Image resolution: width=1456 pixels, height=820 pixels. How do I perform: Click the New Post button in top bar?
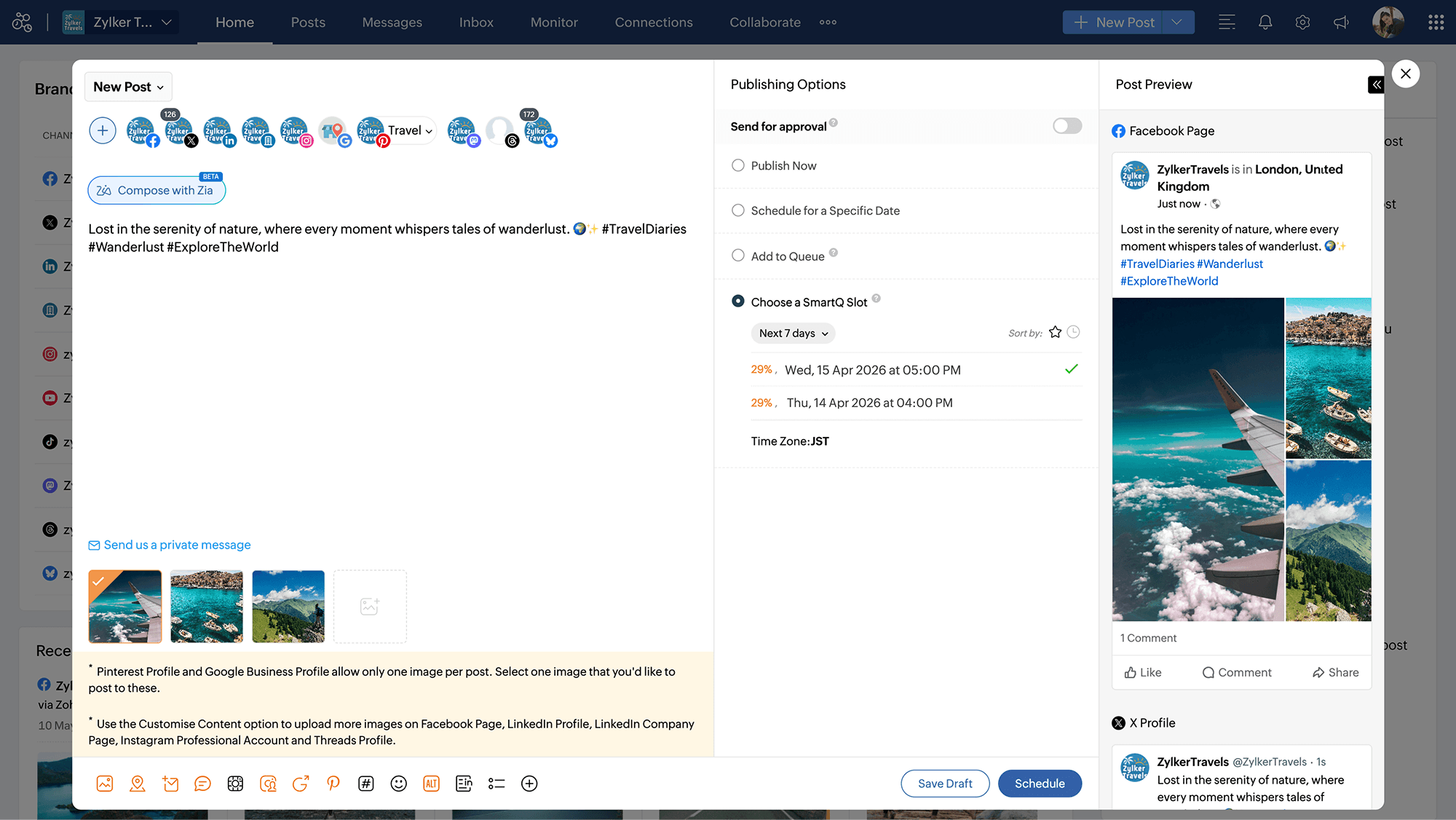(1113, 23)
